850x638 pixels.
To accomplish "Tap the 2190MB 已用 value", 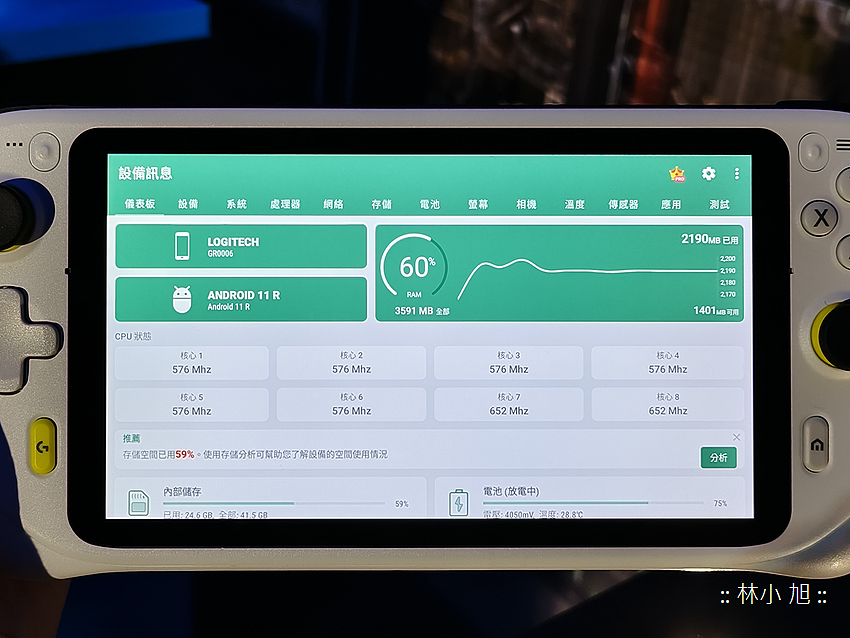I will coord(710,239).
